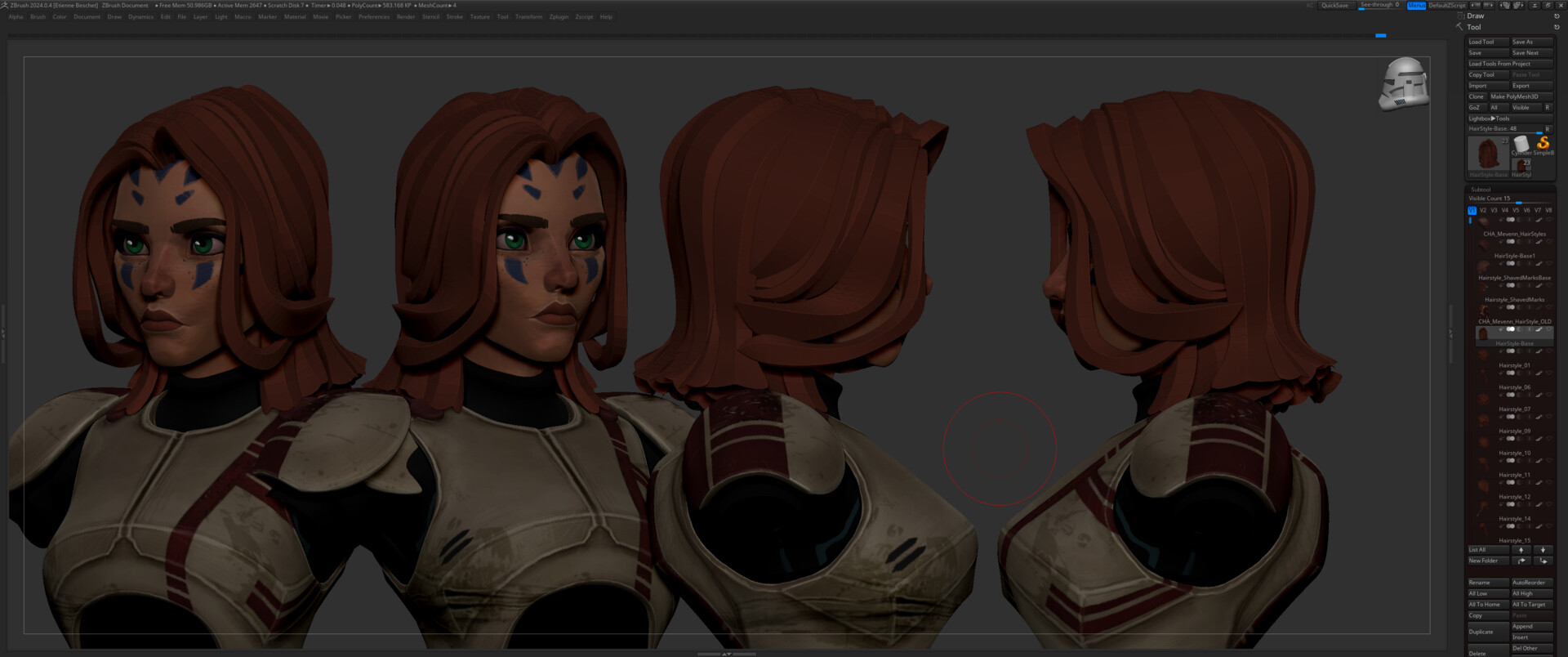This screenshot has height=657, width=1568.
Task: Click move-to-bottom curved arrow icon
Action: click(x=1543, y=561)
